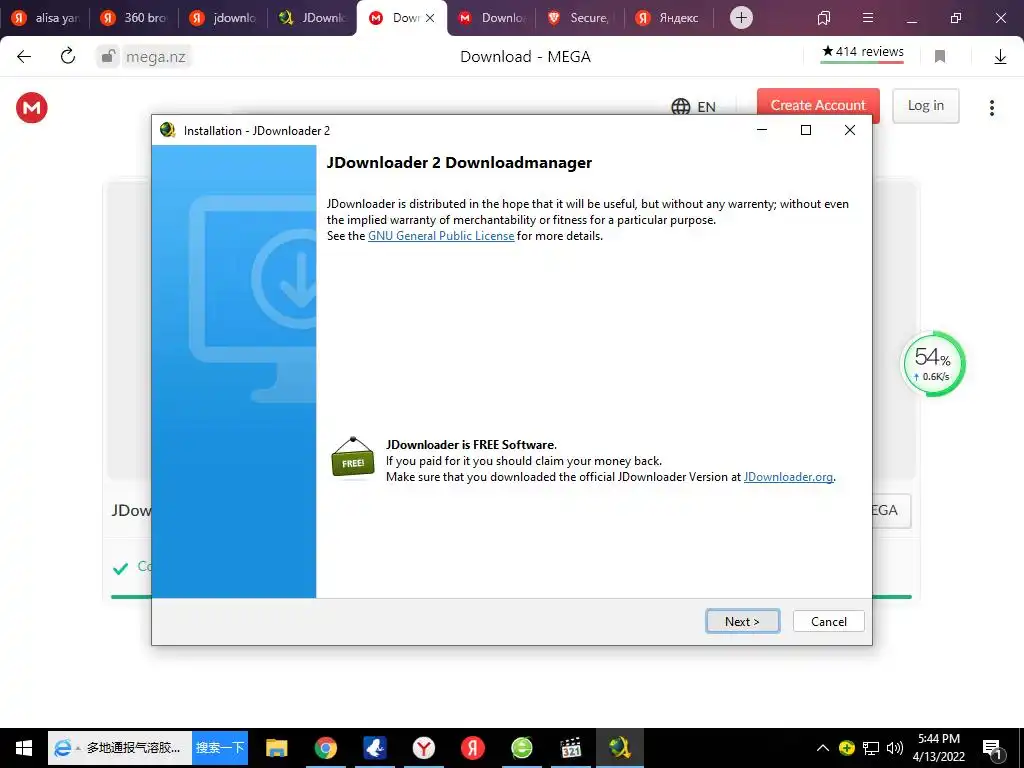This screenshot has height=768, width=1024.
Task: Switch to the 360 bro browser tab
Action: tap(135, 18)
